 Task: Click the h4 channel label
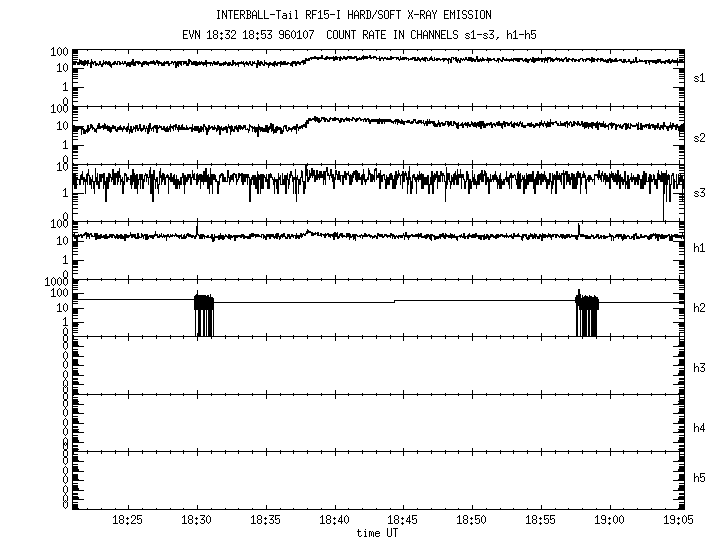(x=700, y=428)
